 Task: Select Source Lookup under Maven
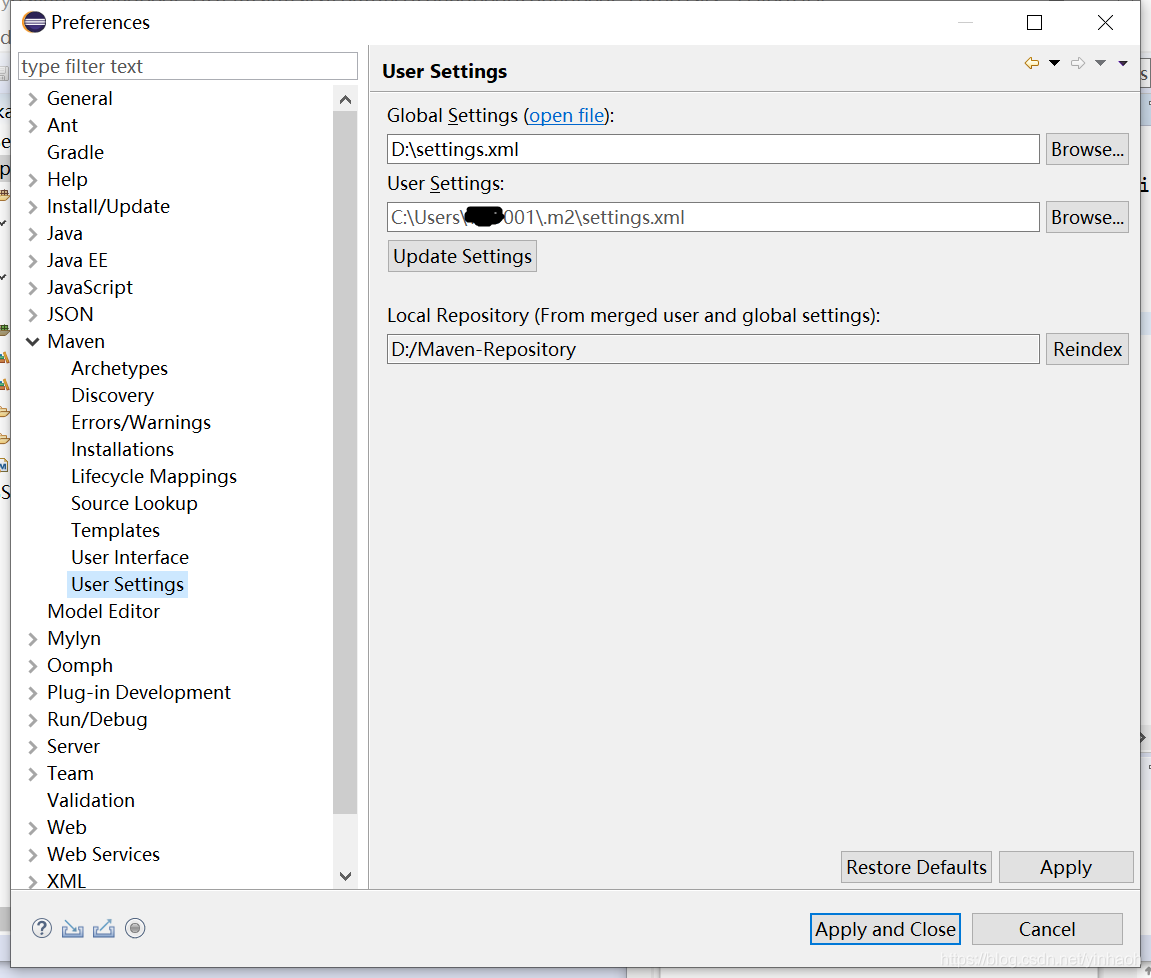[134, 504]
